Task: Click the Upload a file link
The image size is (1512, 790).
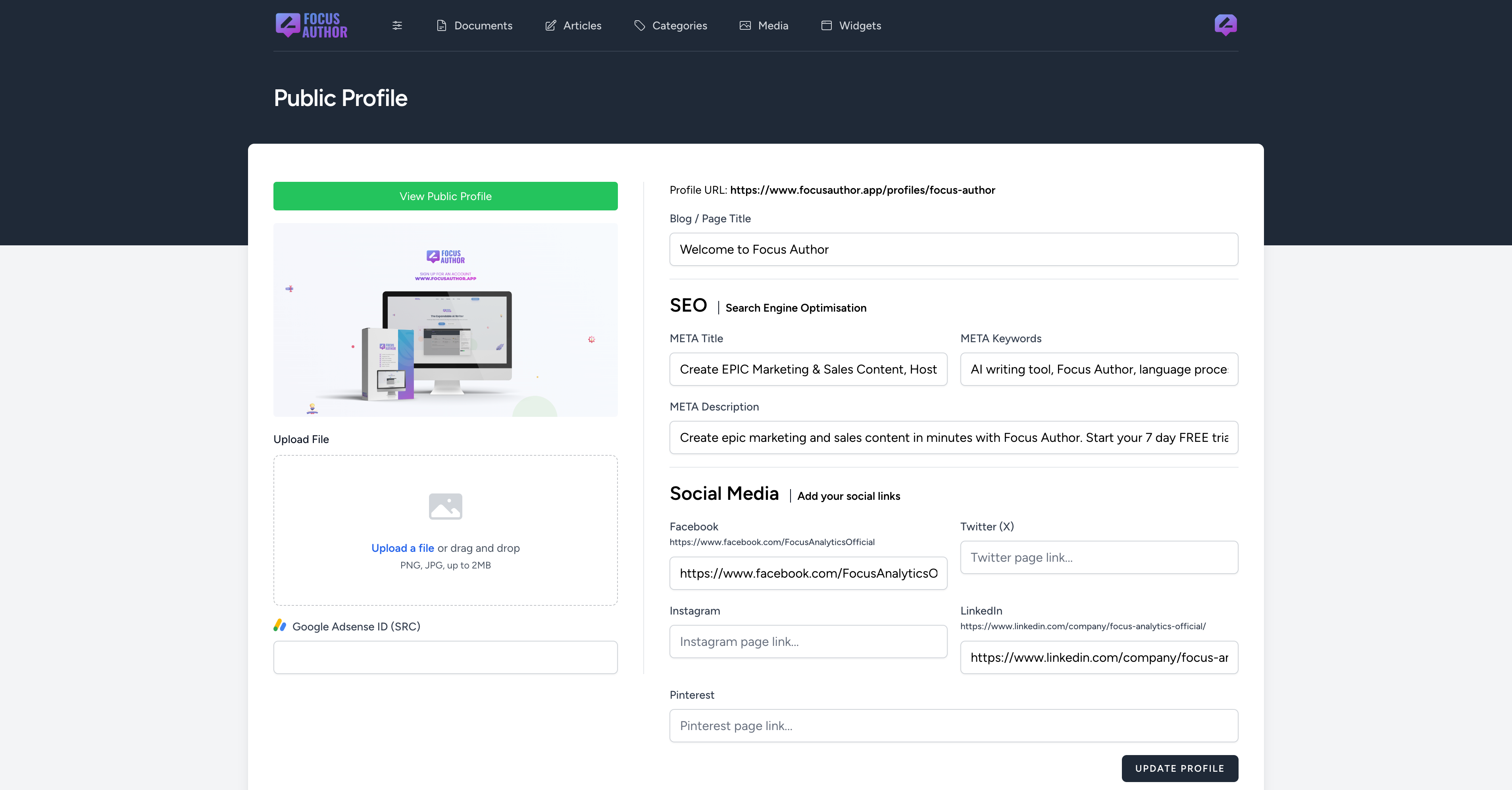Action: [403, 548]
